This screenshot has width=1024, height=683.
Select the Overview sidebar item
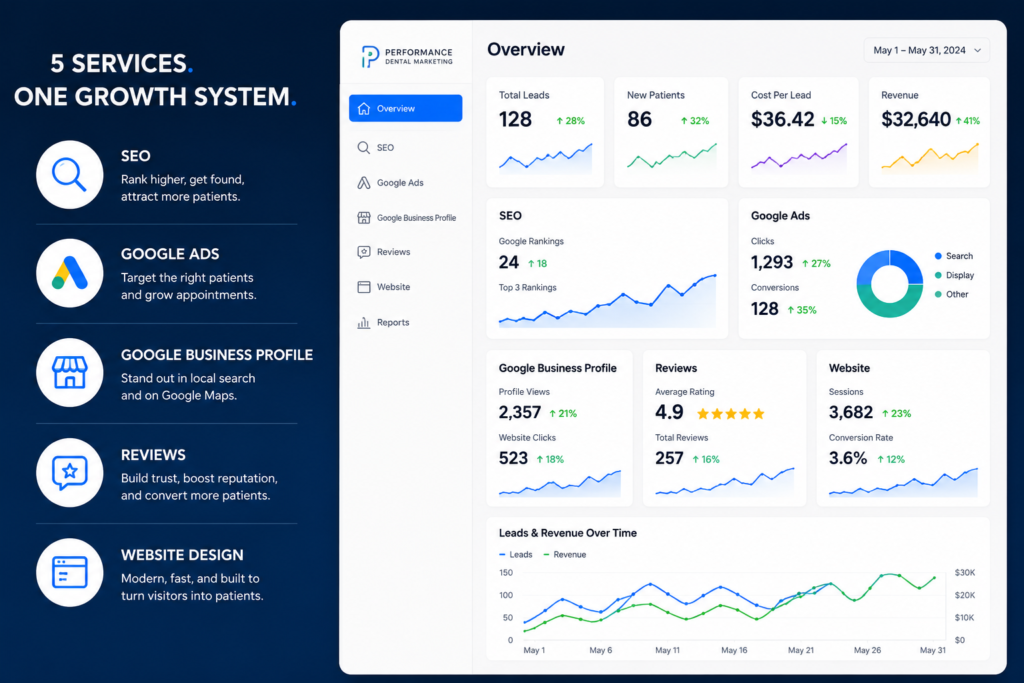pos(406,108)
